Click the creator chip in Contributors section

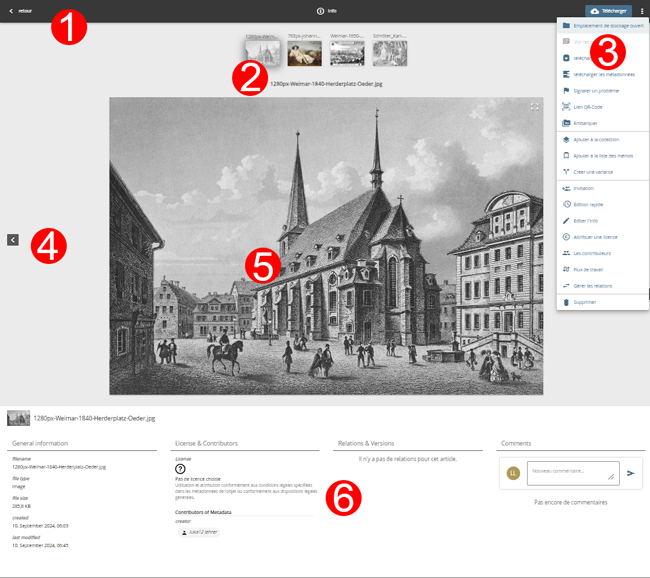(198, 532)
